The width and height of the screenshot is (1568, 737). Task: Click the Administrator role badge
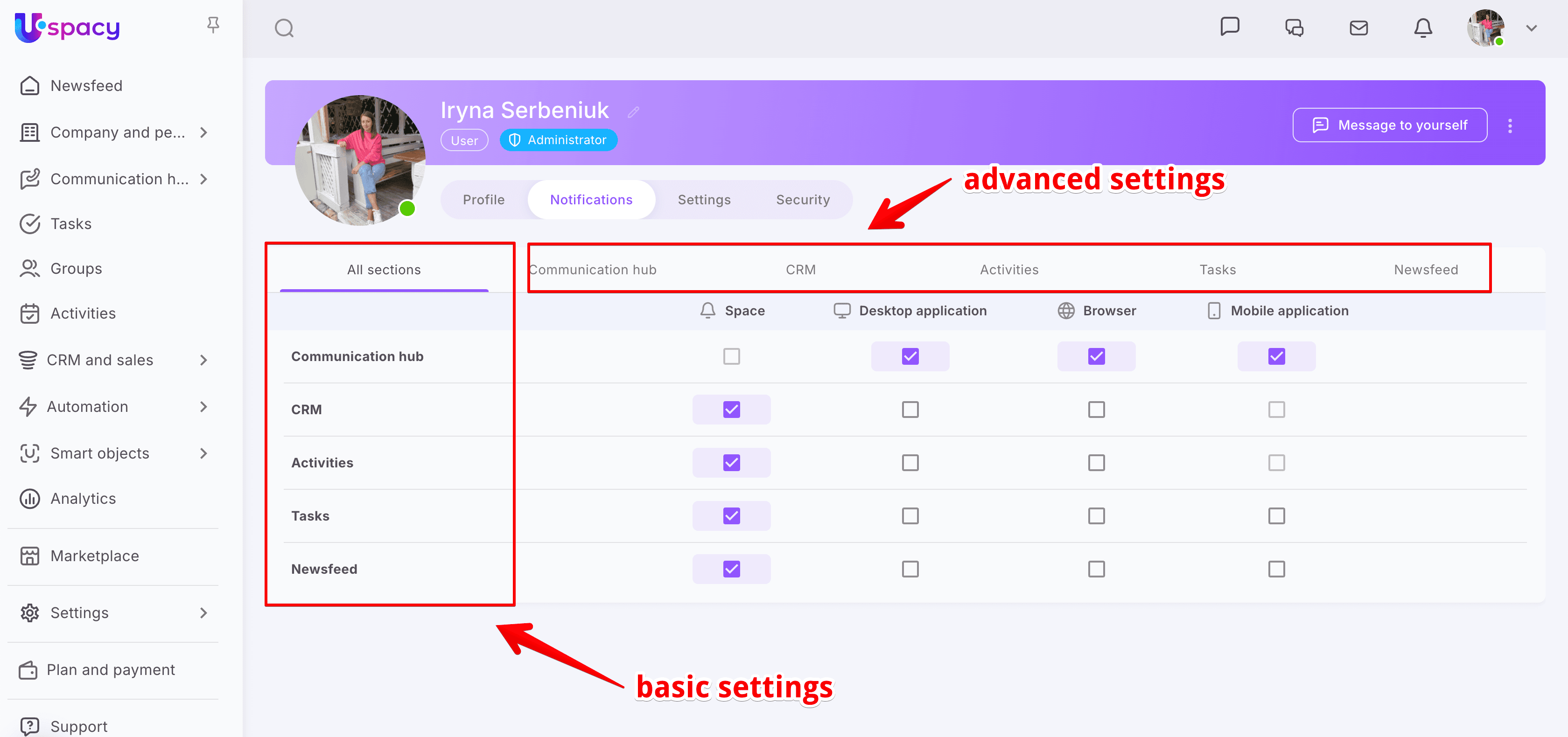[x=558, y=140]
